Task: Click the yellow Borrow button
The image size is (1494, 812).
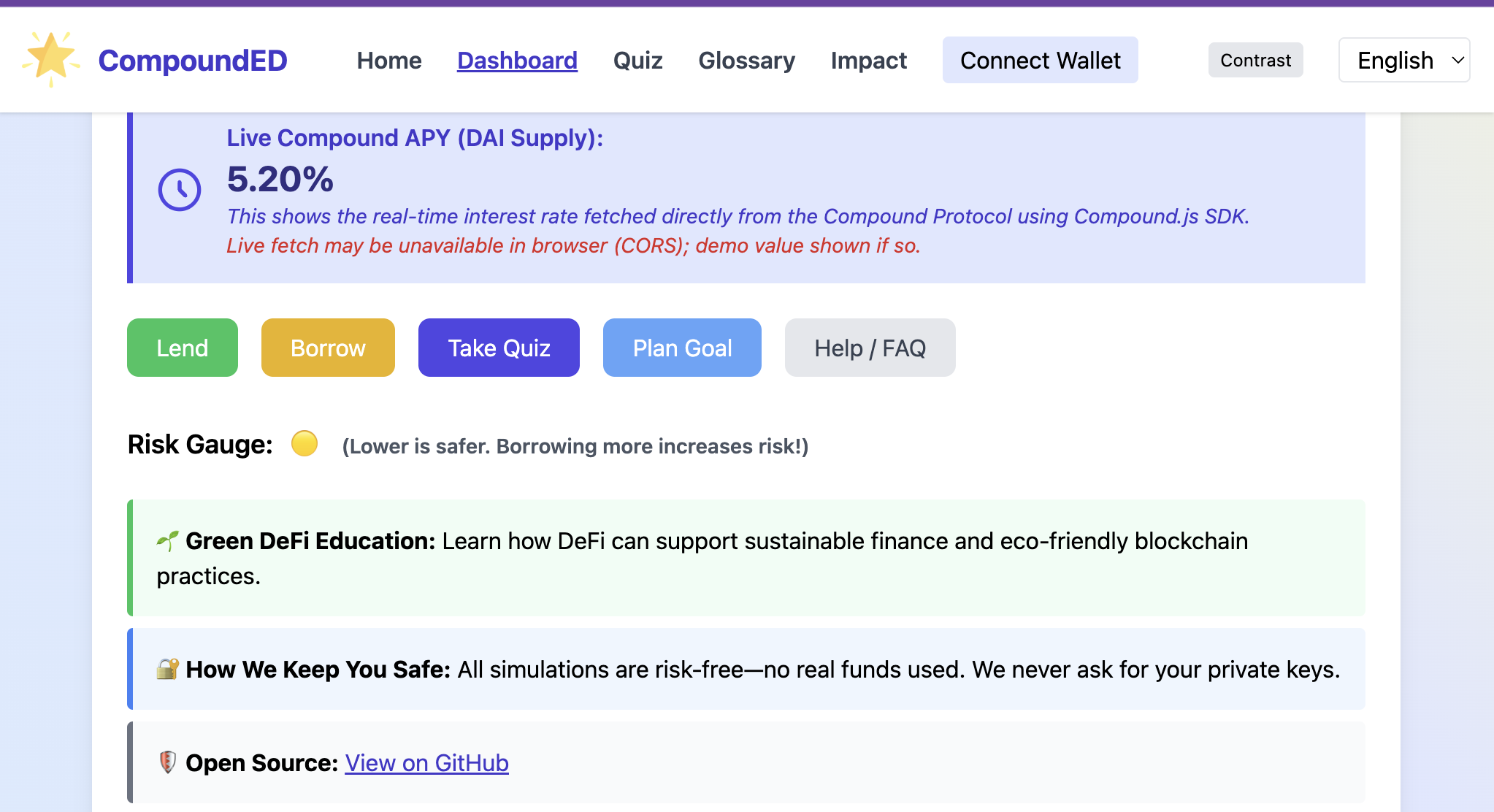Action: pyautogui.click(x=328, y=348)
